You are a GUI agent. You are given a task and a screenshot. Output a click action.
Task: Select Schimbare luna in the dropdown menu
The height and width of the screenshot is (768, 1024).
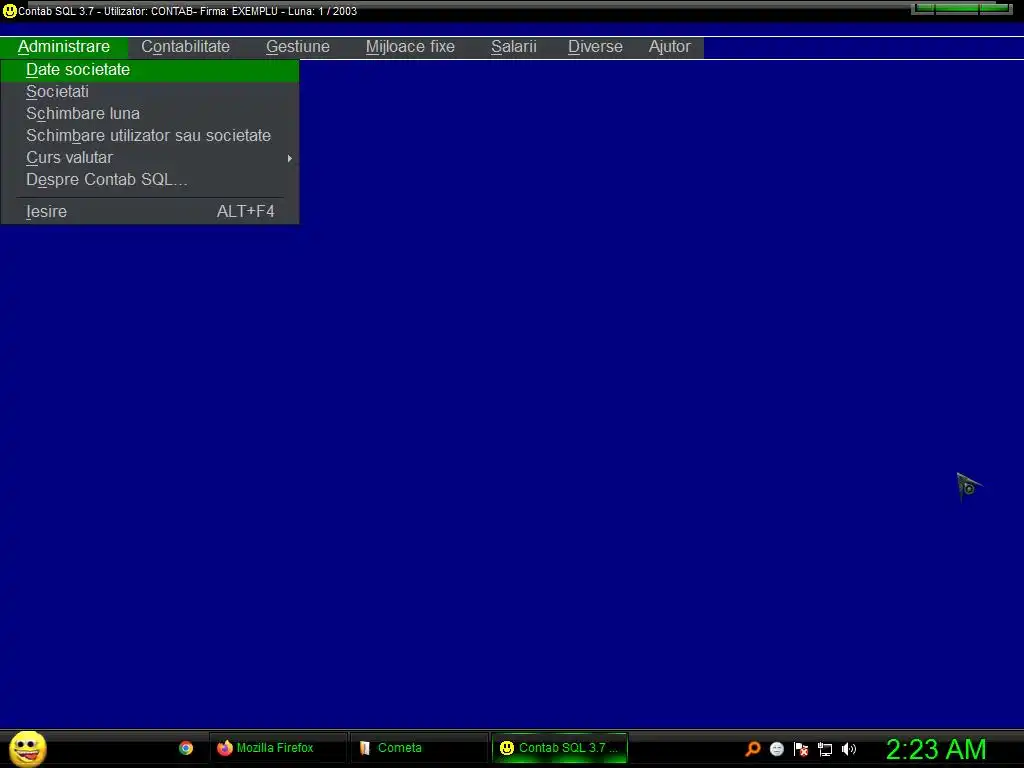pos(150,114)
